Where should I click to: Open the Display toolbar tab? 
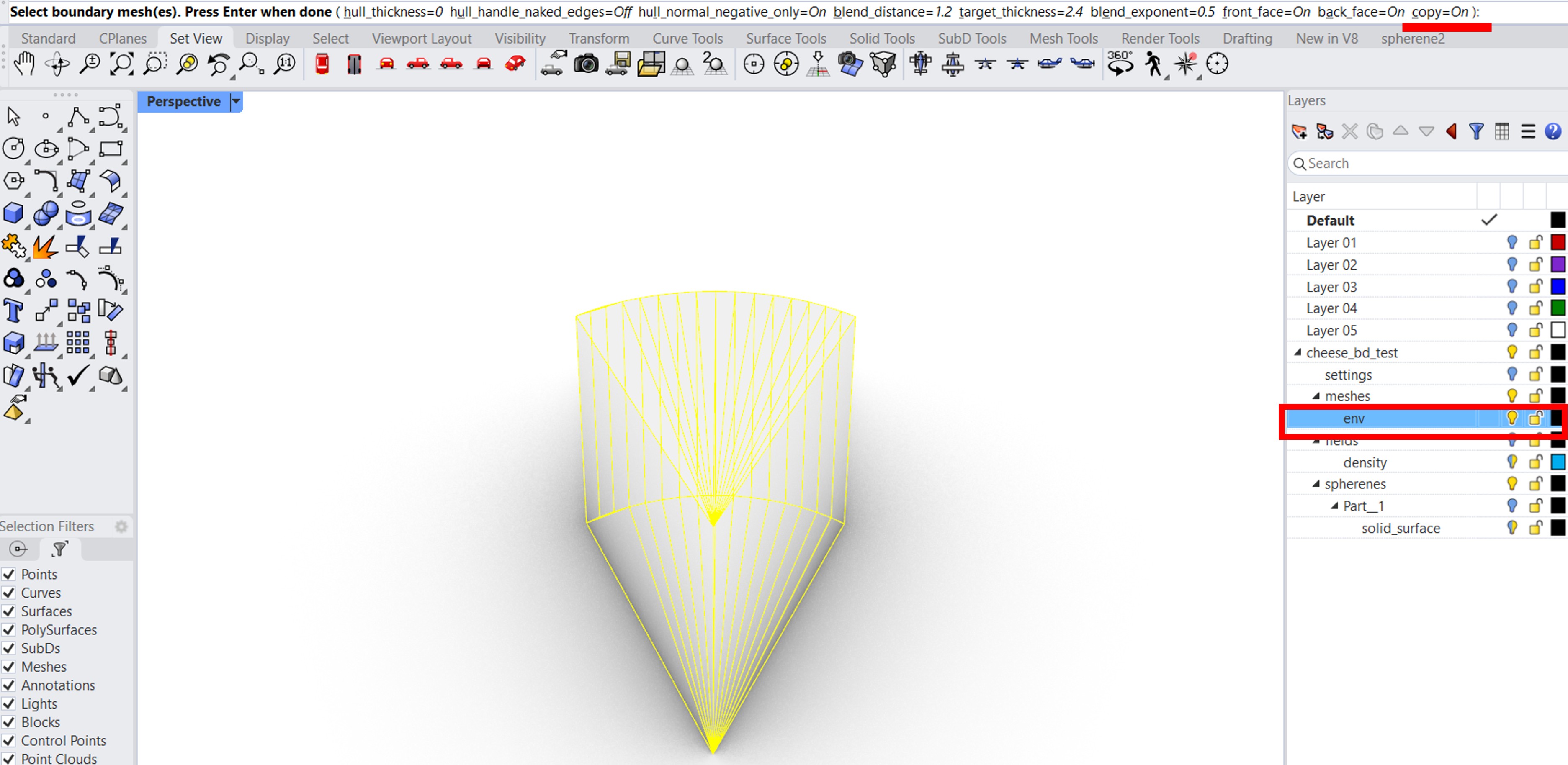click(x=267, y=39)
